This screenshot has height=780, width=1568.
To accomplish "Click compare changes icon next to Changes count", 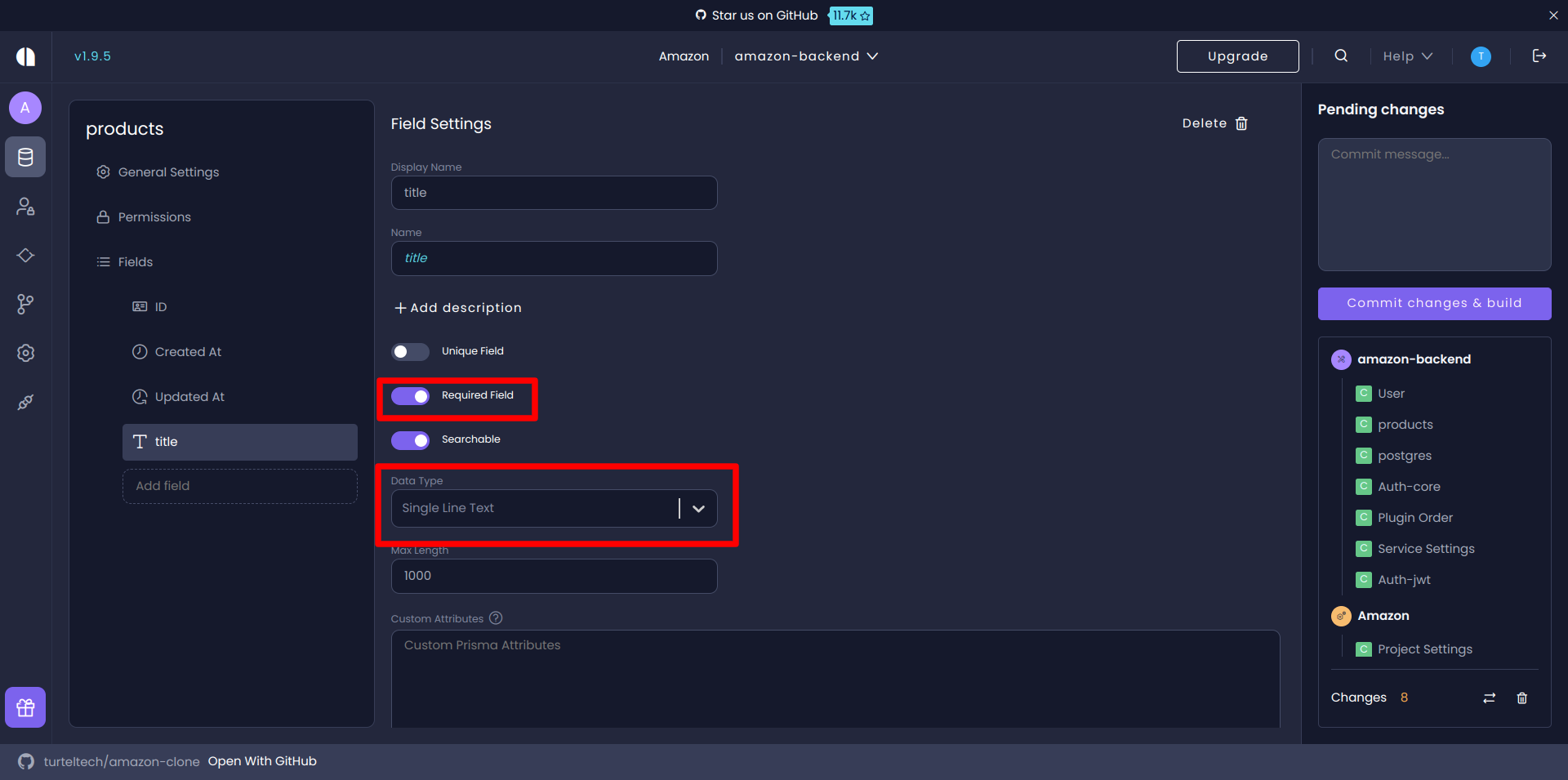I will click(x=1489, y=698).
